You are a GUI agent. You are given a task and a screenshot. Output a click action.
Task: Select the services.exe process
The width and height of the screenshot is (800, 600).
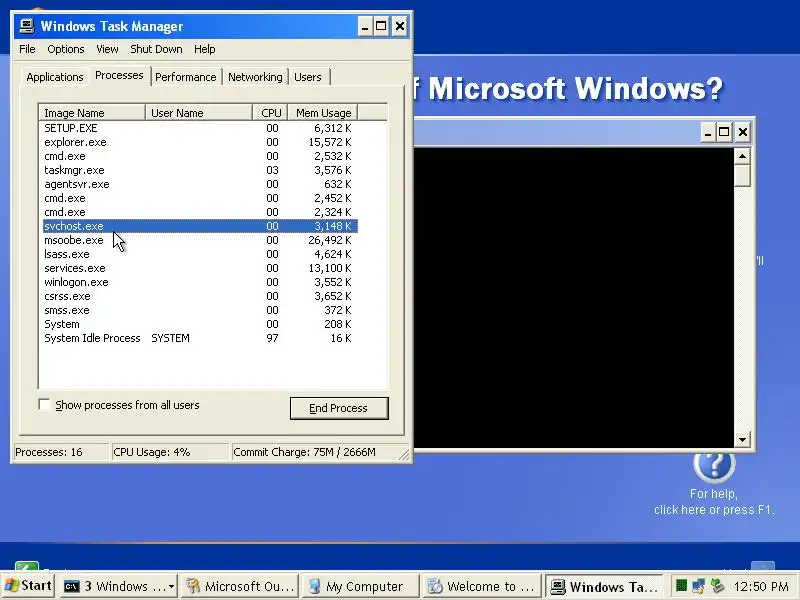(x=200, y=268)
